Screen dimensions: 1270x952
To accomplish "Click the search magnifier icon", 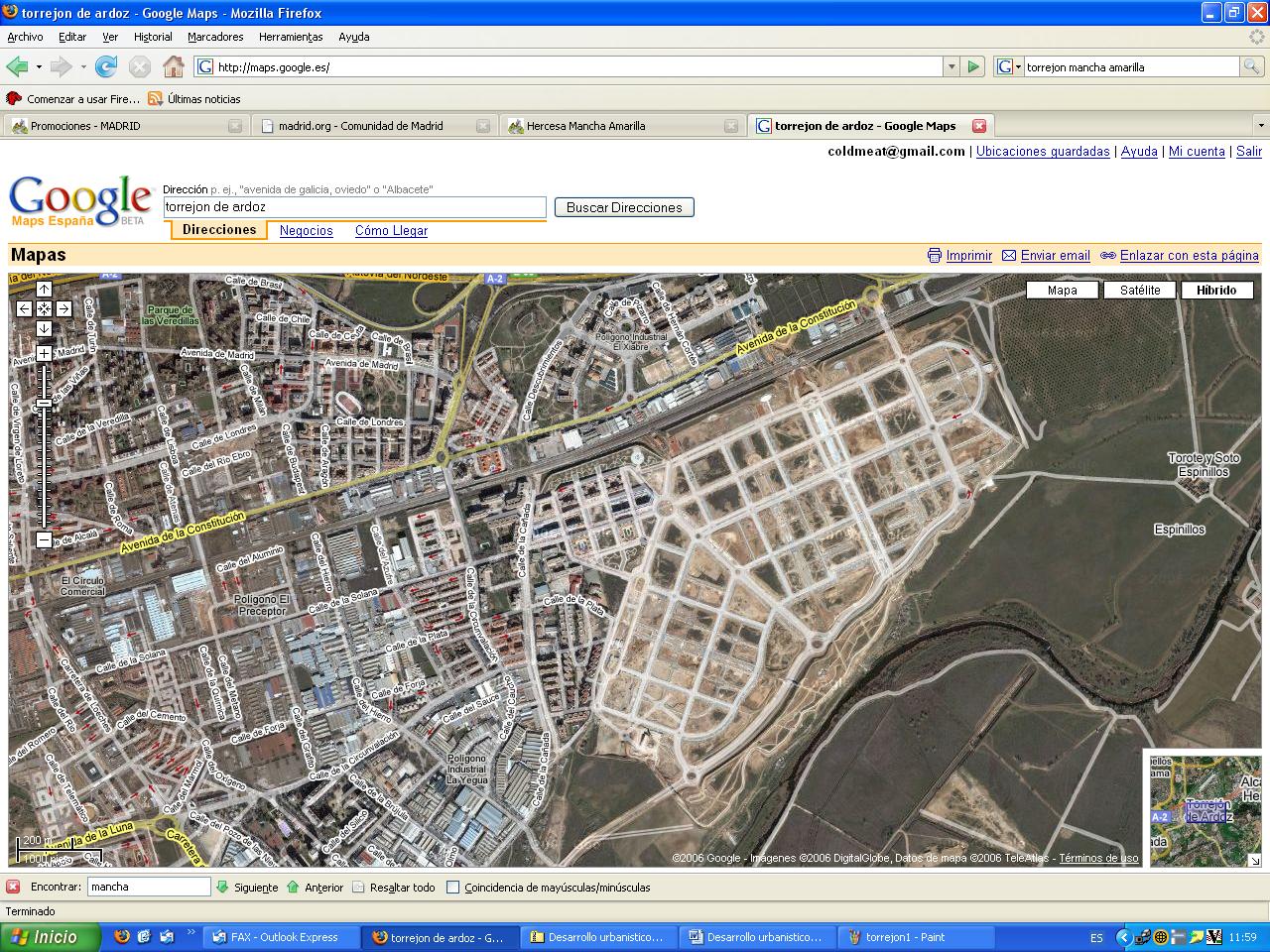I will (1252, 66).
